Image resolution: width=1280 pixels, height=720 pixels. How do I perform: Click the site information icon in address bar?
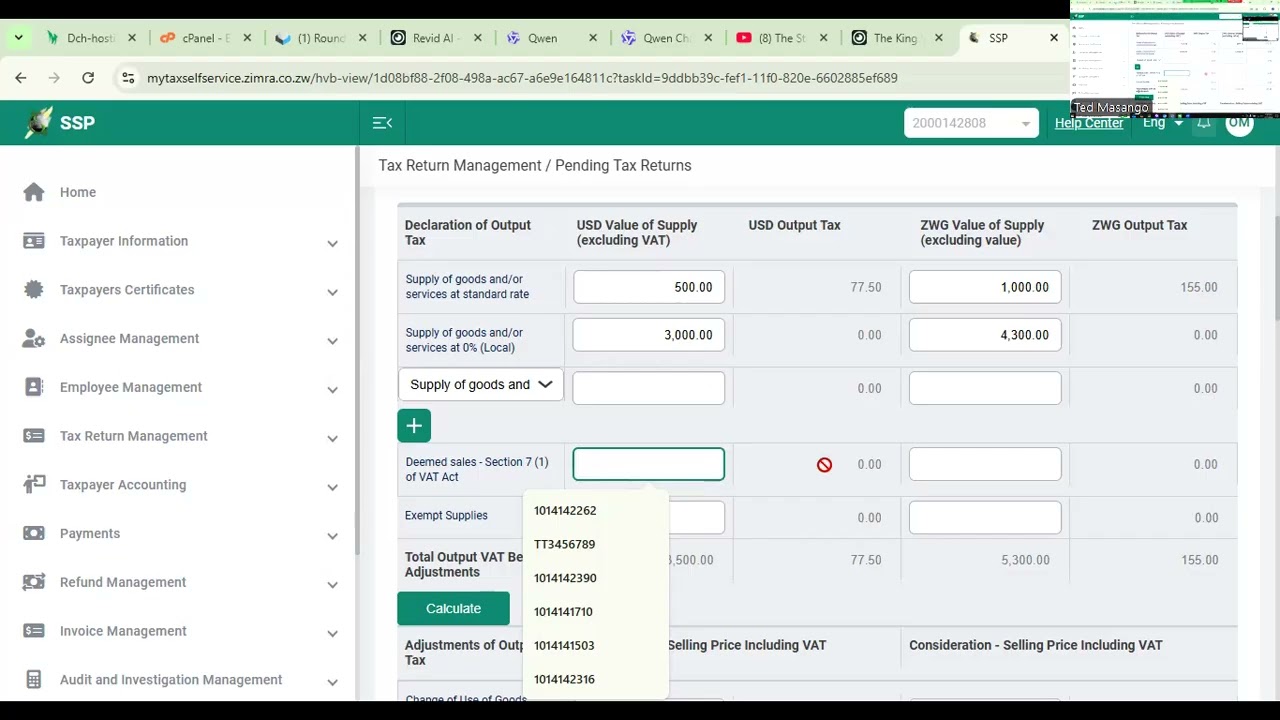pyautogui.click(x=127, y=78)
